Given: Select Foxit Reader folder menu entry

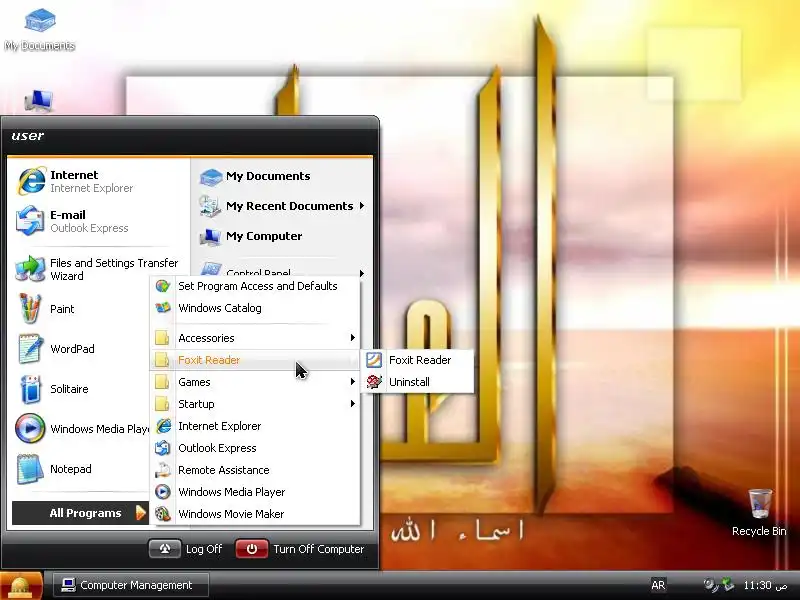Looking at the screenshot, I should point(255,360).
